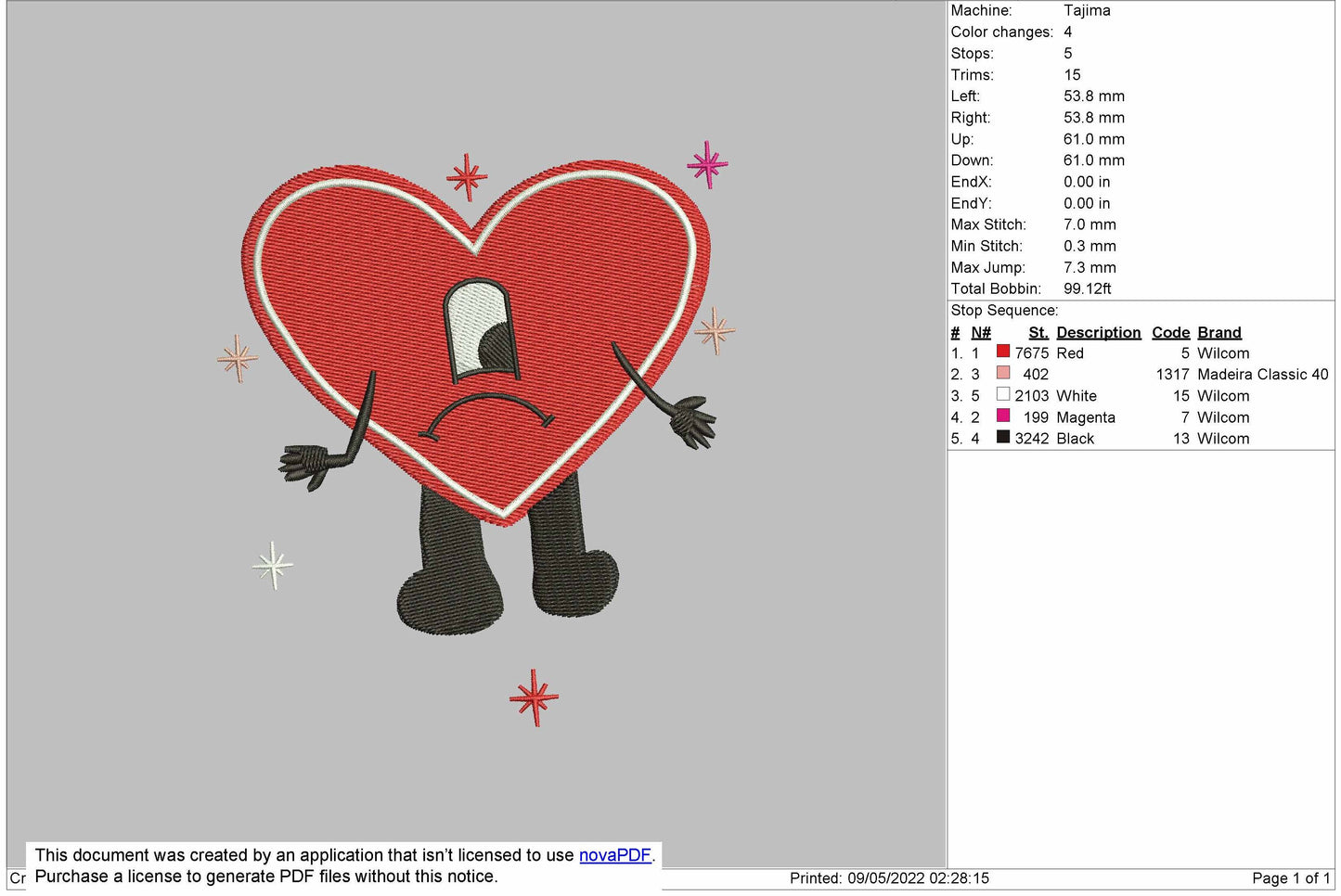Click the Red color swatch in stop sequence
This screenshot has width=1341, height=896.
pyautogui.click(x=1002, y=352)
